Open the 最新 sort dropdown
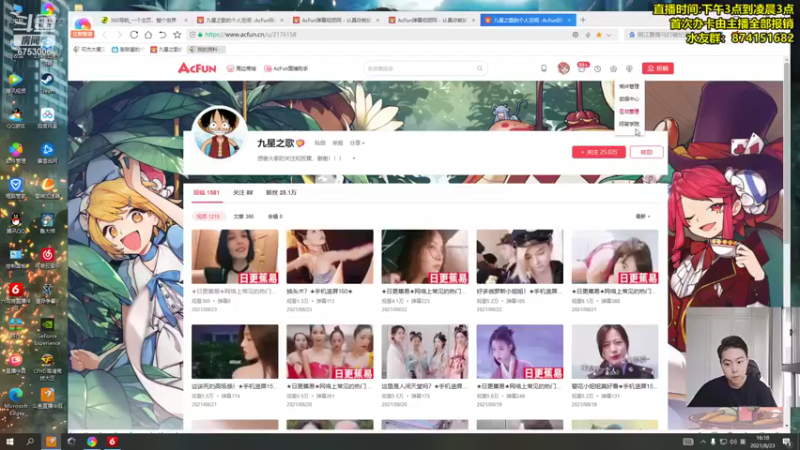 642,217
